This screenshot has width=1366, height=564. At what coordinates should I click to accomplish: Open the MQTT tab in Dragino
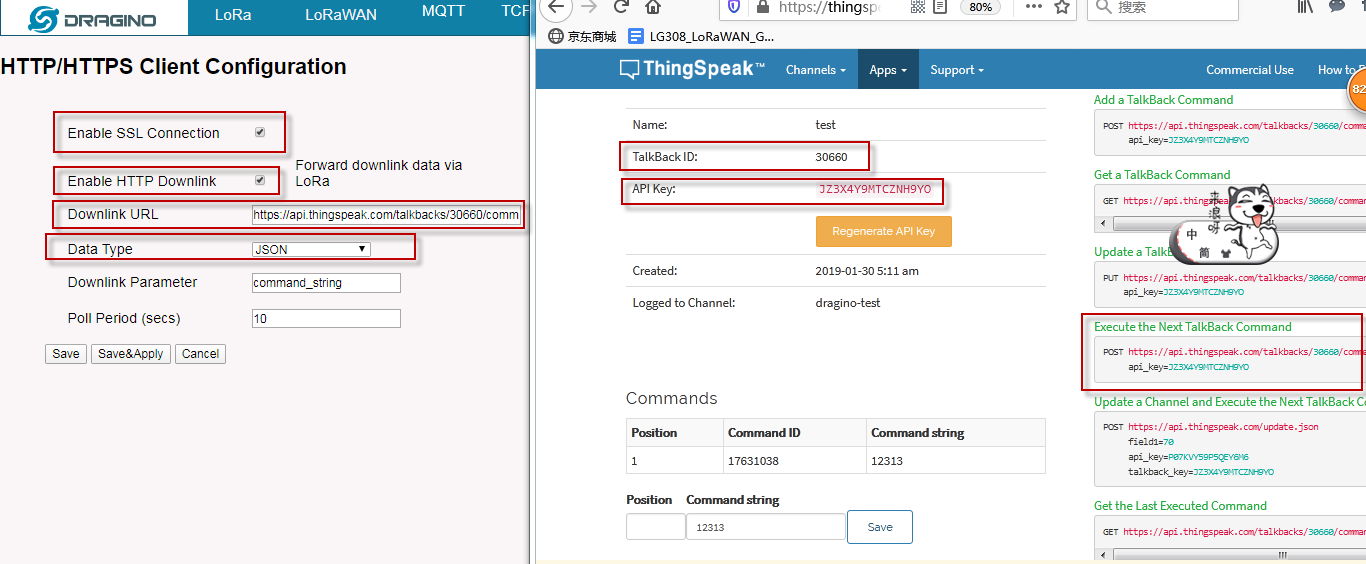coord(443,13)
